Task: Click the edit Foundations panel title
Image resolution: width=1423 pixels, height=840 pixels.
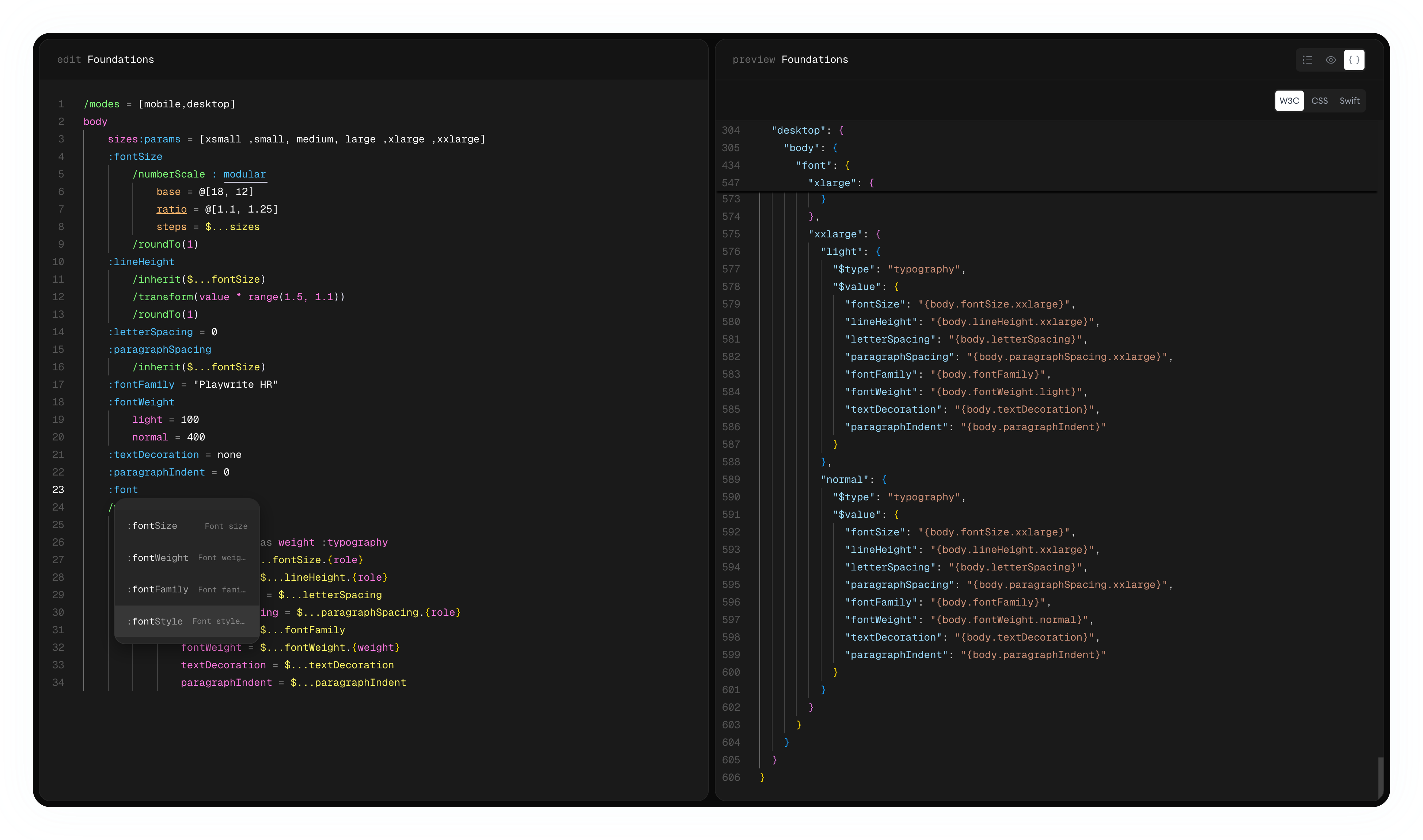Action: coord(105,60)
